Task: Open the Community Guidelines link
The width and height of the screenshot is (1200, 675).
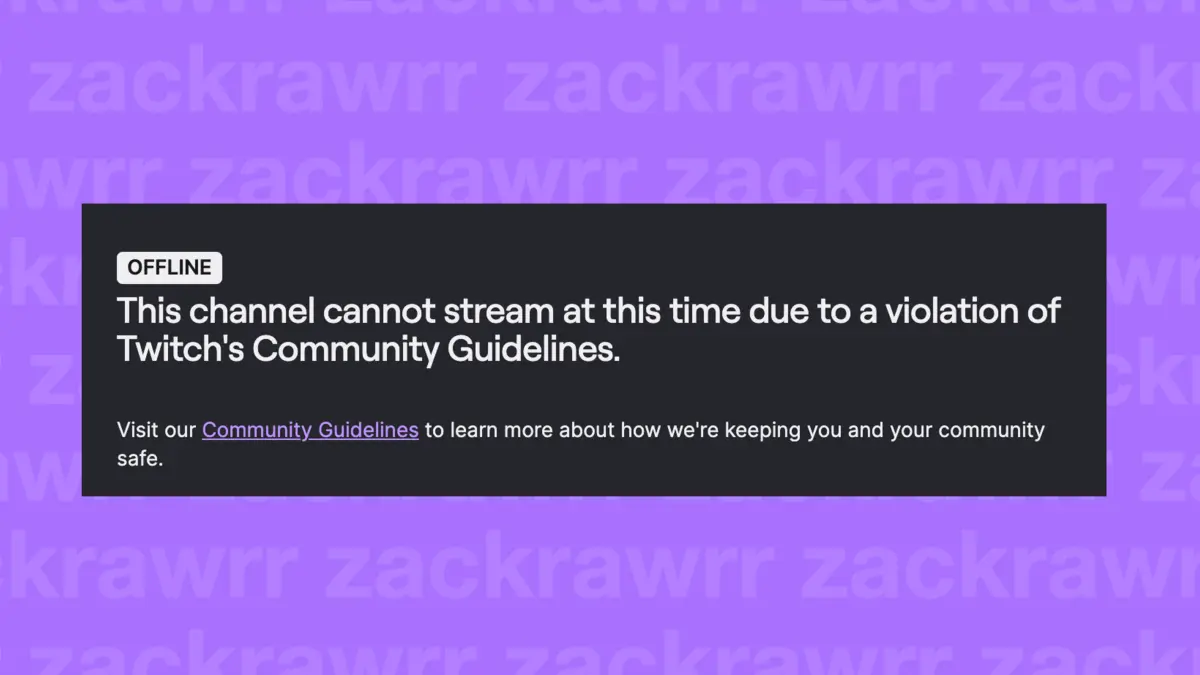Action: (x=310, y=429)
